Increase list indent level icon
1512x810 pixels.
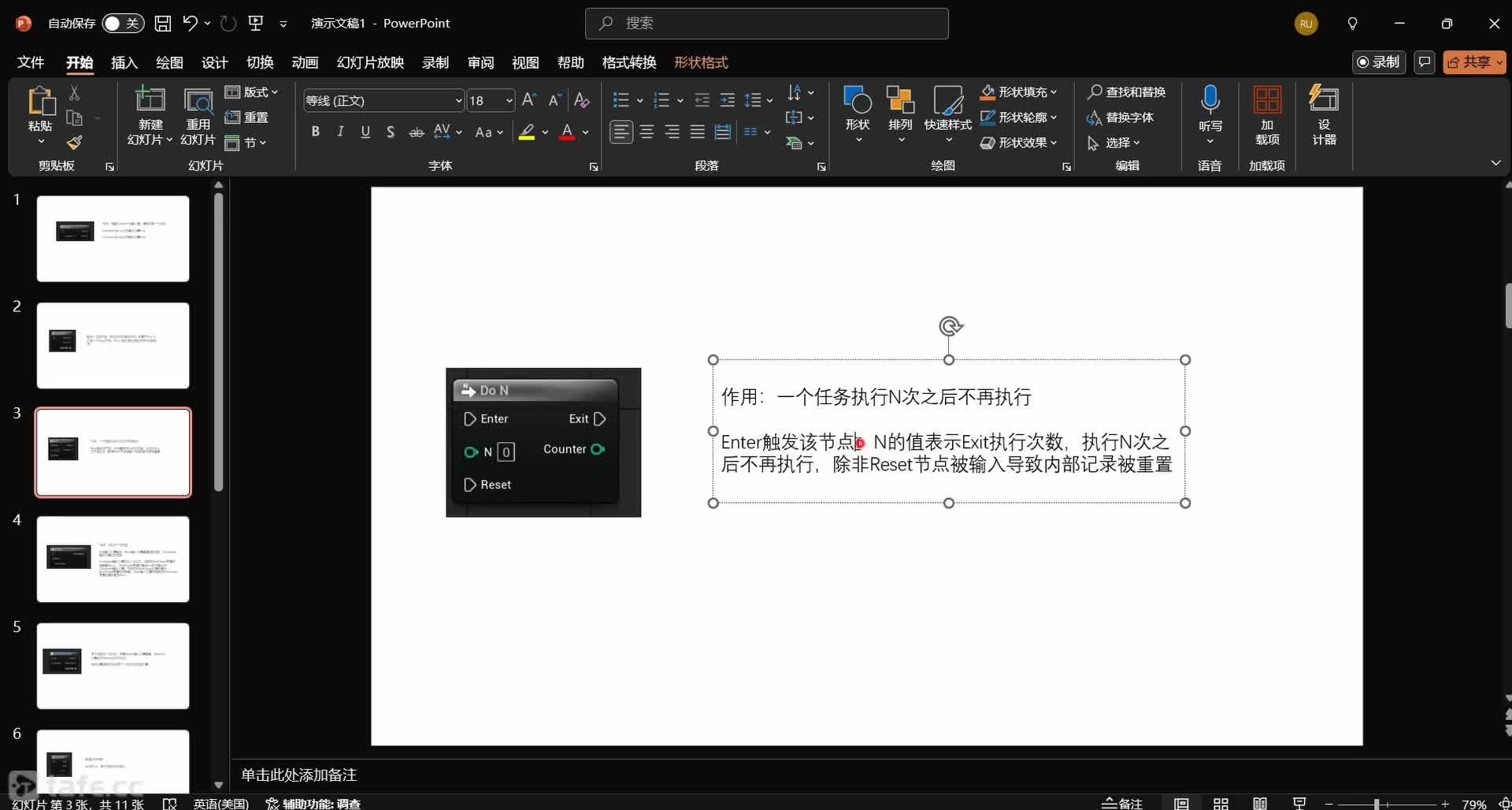(728, 100)
